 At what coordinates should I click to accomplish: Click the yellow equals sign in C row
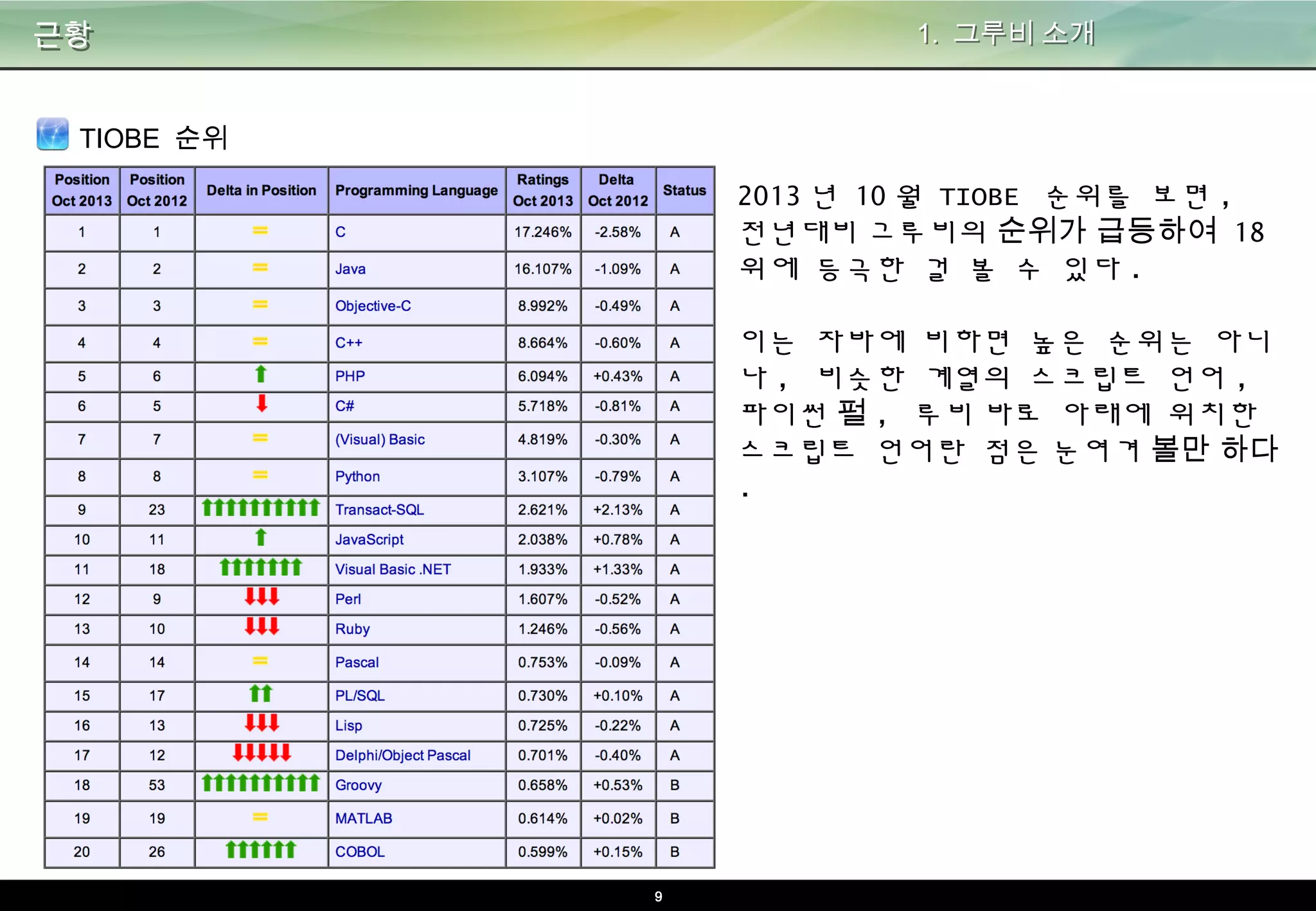260,230
